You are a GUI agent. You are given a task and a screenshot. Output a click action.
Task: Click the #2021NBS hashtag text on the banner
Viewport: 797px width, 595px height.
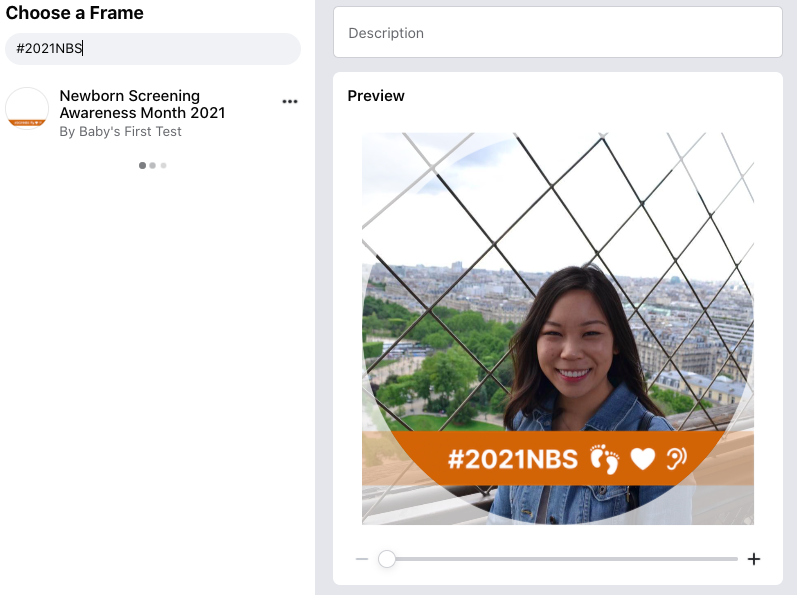(513, 459)
